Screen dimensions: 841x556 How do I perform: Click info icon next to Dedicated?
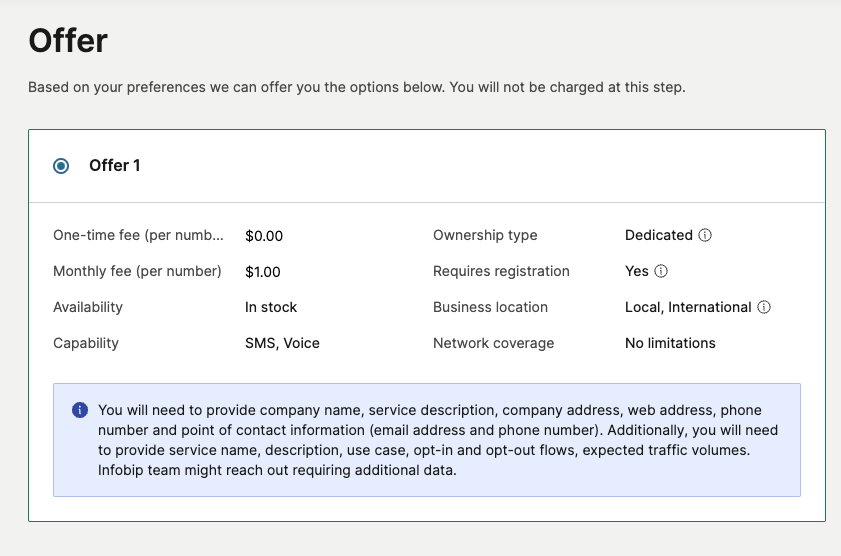click(x=705, y=236)
